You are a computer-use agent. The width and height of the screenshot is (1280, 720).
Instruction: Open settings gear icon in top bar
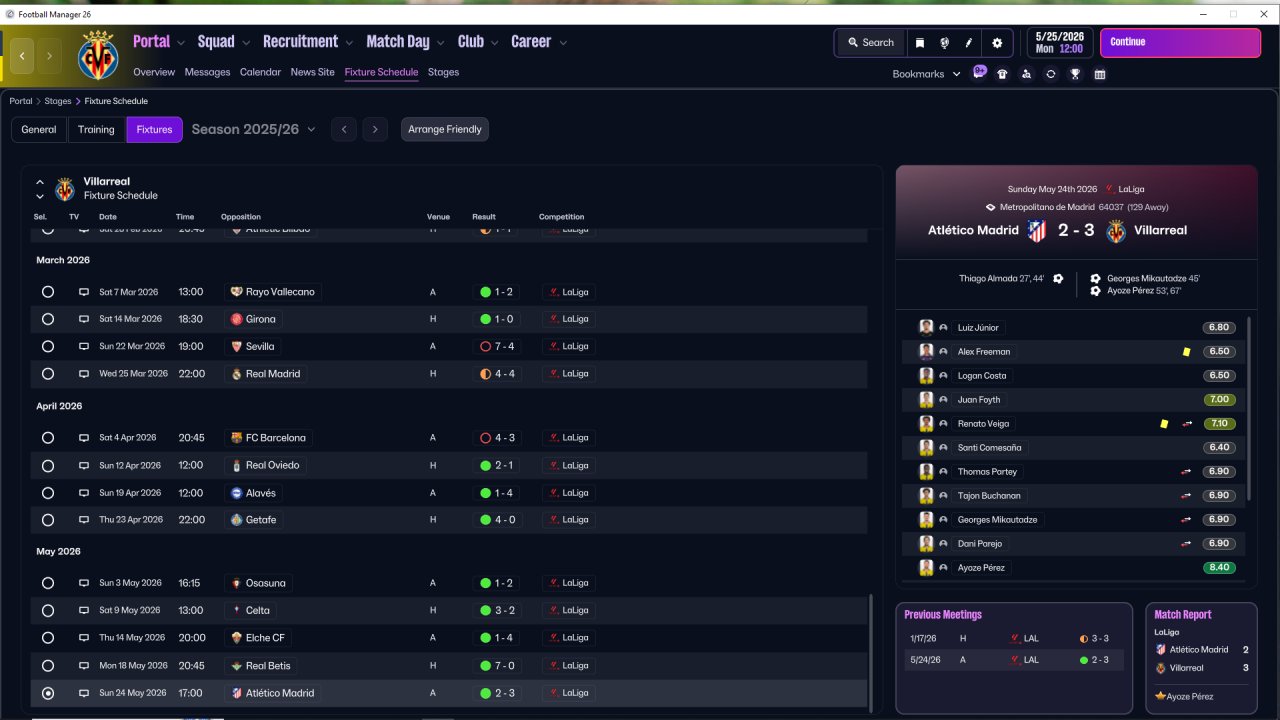(x=997, y=43)
